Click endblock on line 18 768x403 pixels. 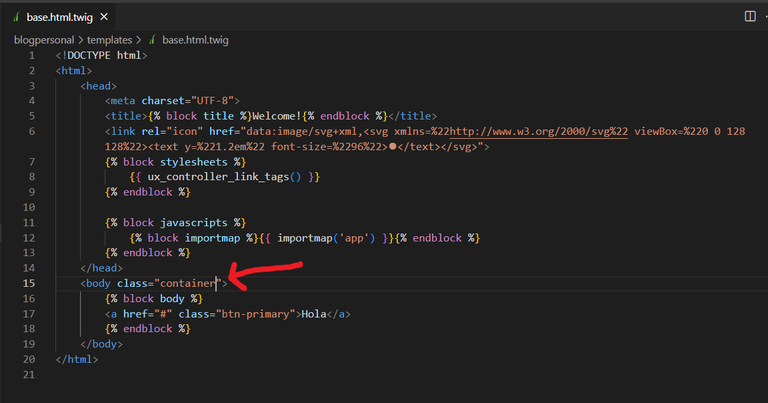(x=147, y=329)
